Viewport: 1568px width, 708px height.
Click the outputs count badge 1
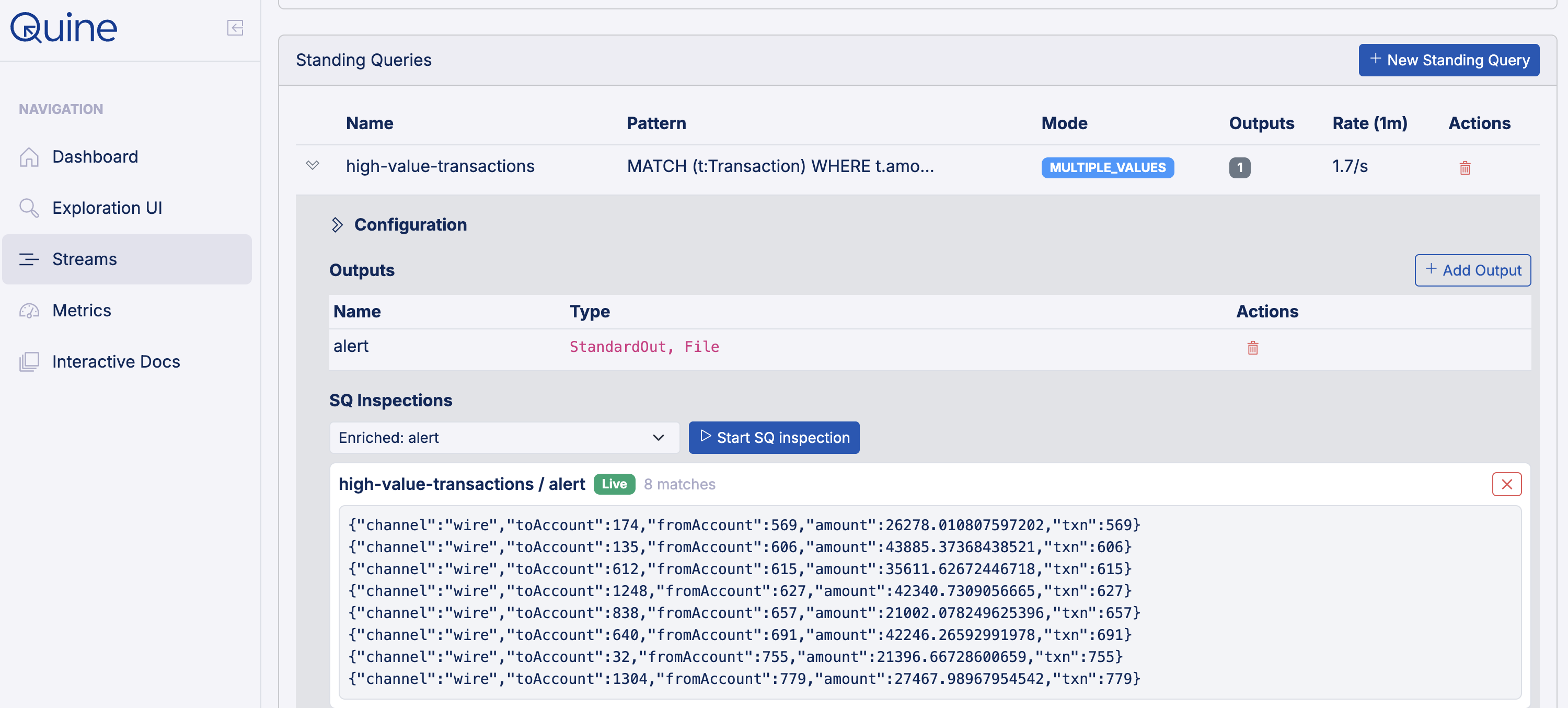tap(1239, 167)
